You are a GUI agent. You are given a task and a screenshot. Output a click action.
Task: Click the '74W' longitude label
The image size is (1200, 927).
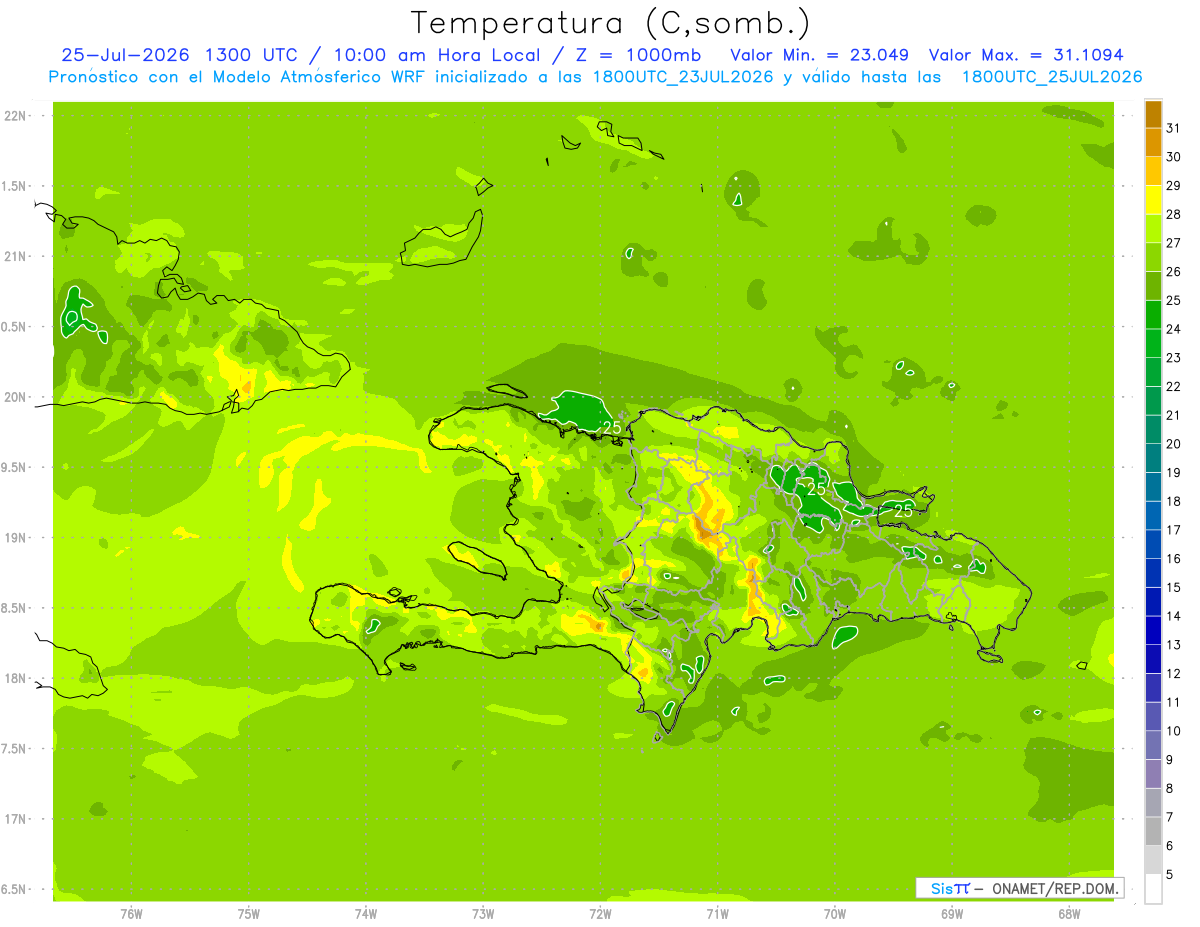click(366, 913)
